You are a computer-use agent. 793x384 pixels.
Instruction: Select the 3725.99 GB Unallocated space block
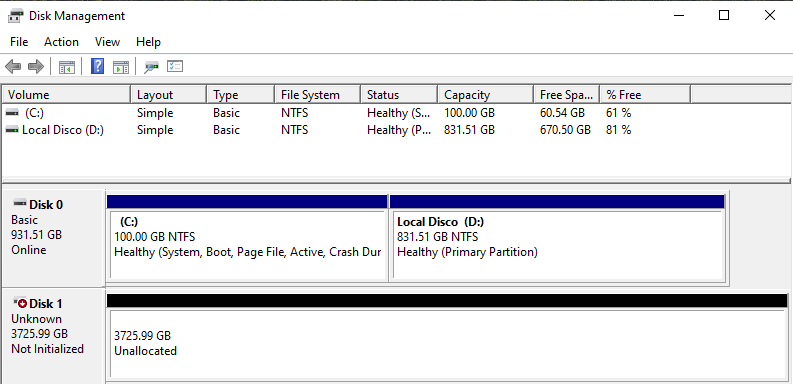[447, 344]
